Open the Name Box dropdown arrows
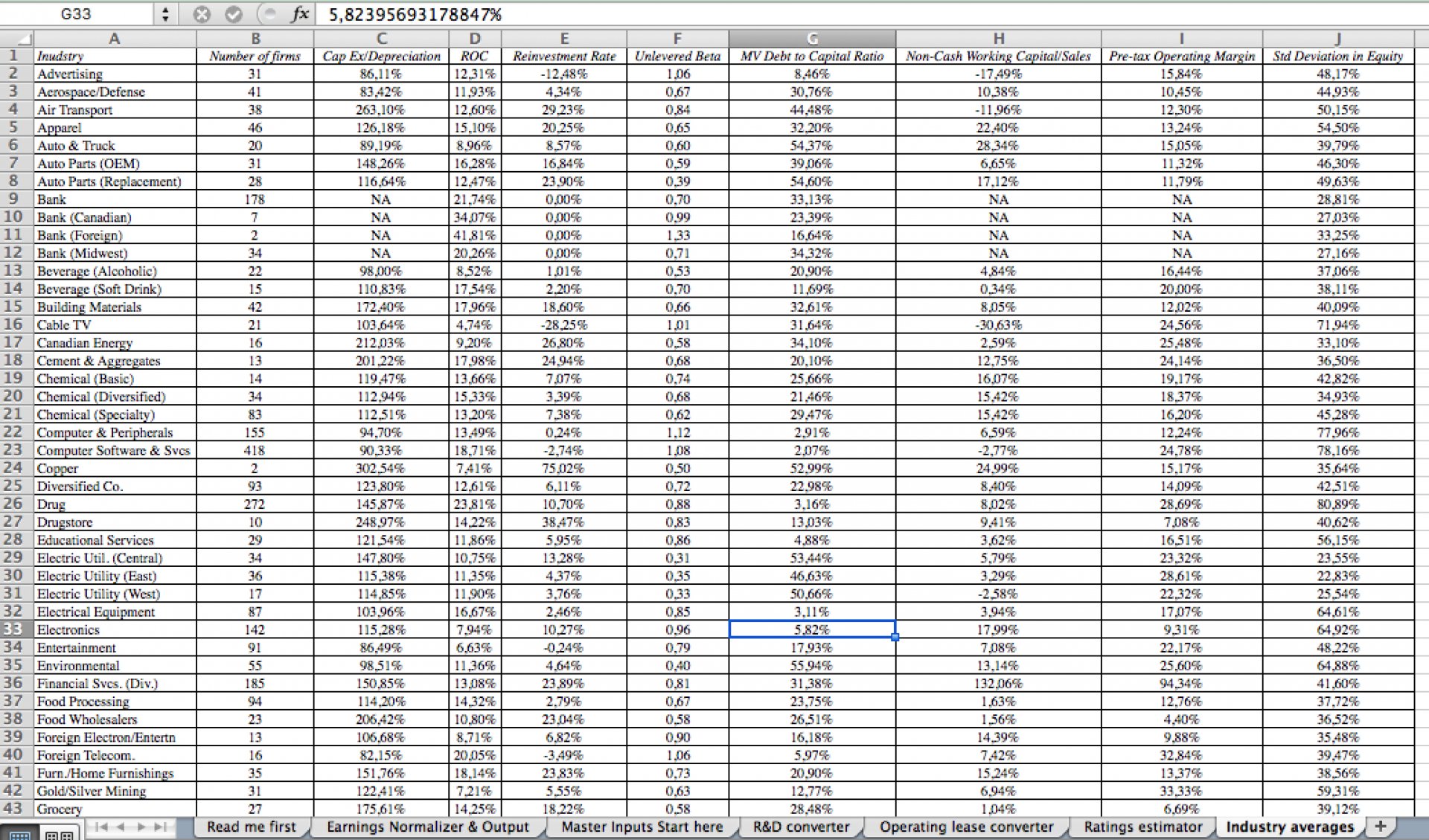The width and height of the screenshot is (1429, 840). [x=165, y=14]
